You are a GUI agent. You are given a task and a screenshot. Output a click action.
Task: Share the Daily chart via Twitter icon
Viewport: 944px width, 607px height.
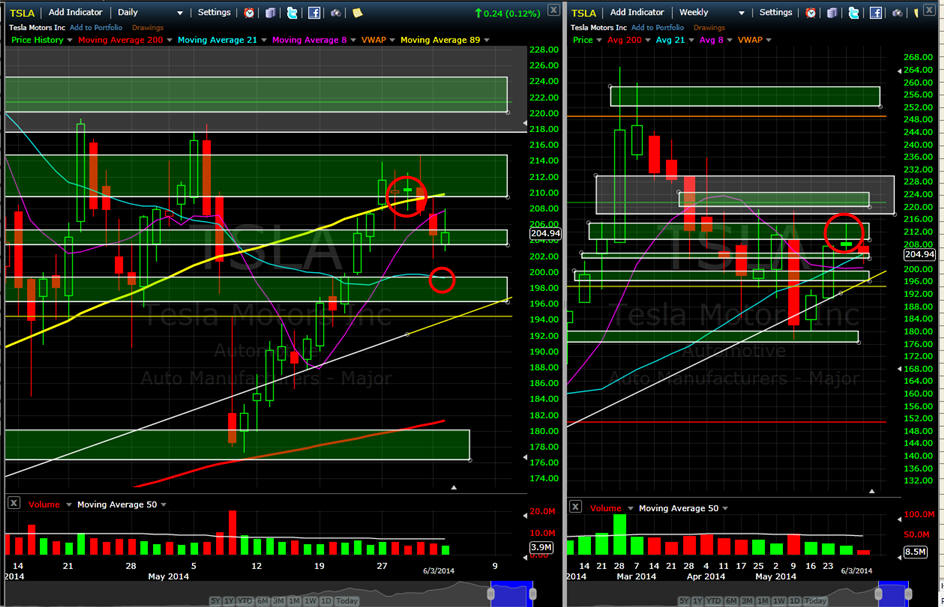point(292,12)
